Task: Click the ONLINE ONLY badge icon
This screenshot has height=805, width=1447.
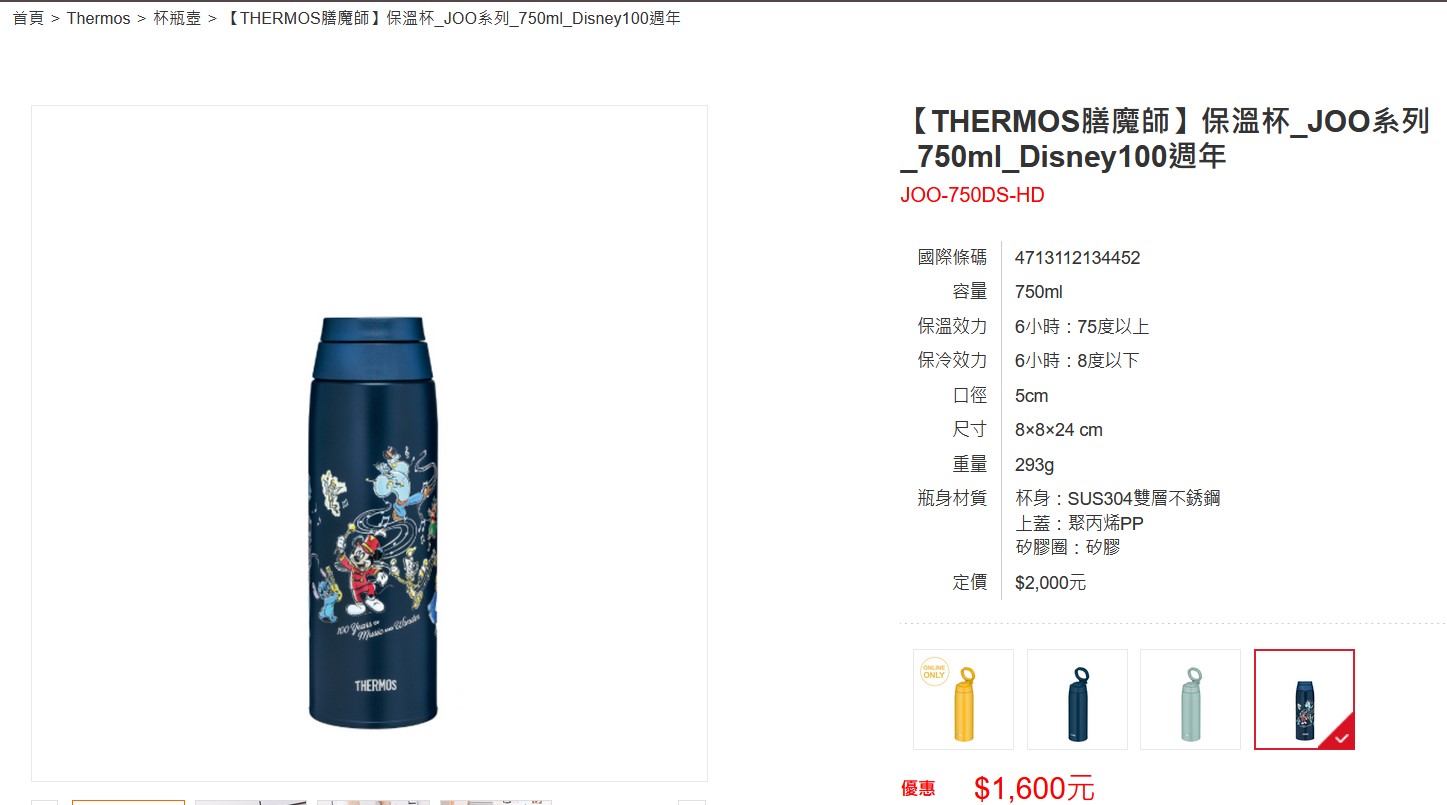Action: click(933, 671)
